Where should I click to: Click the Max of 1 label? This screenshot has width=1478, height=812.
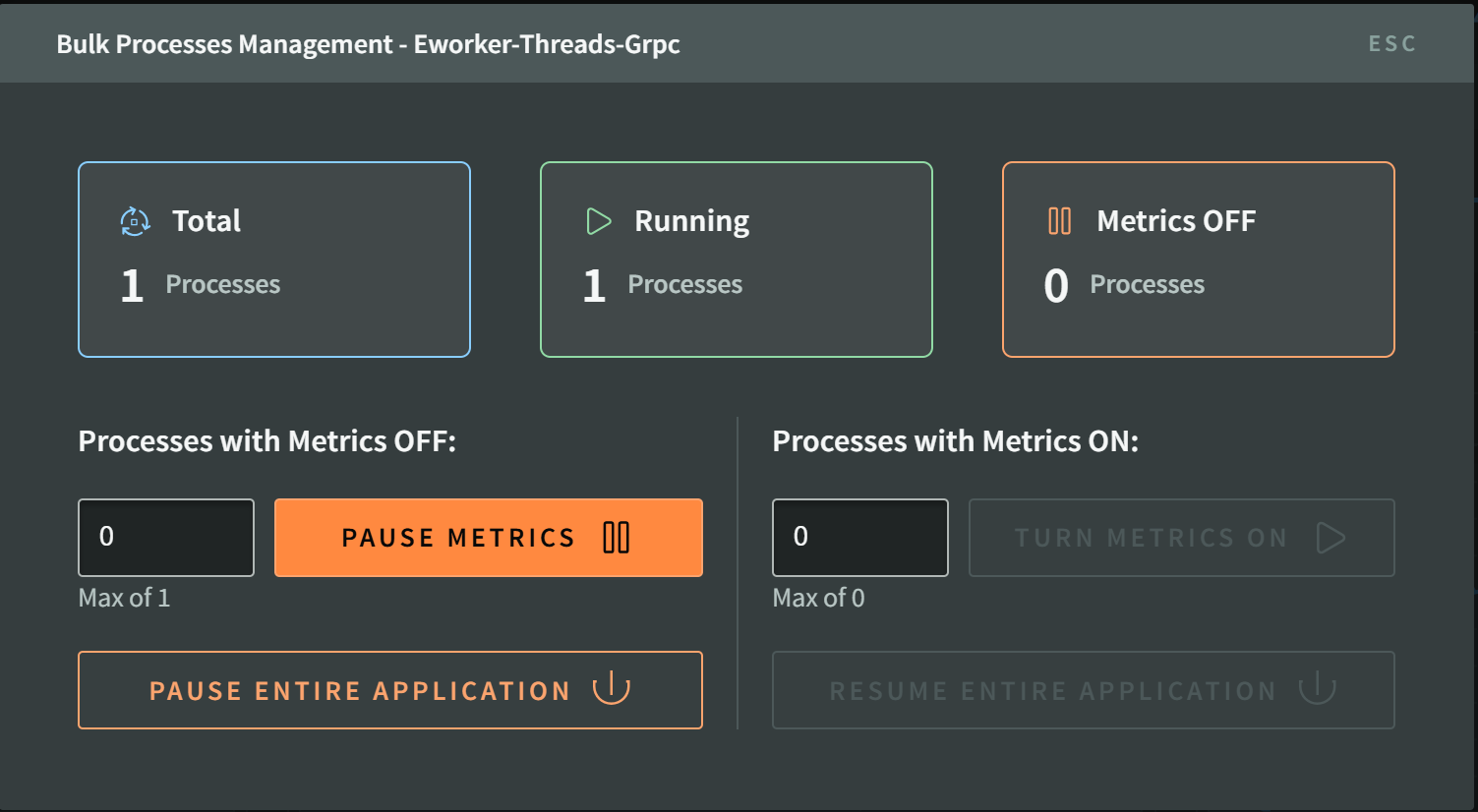tap(124, 597)
